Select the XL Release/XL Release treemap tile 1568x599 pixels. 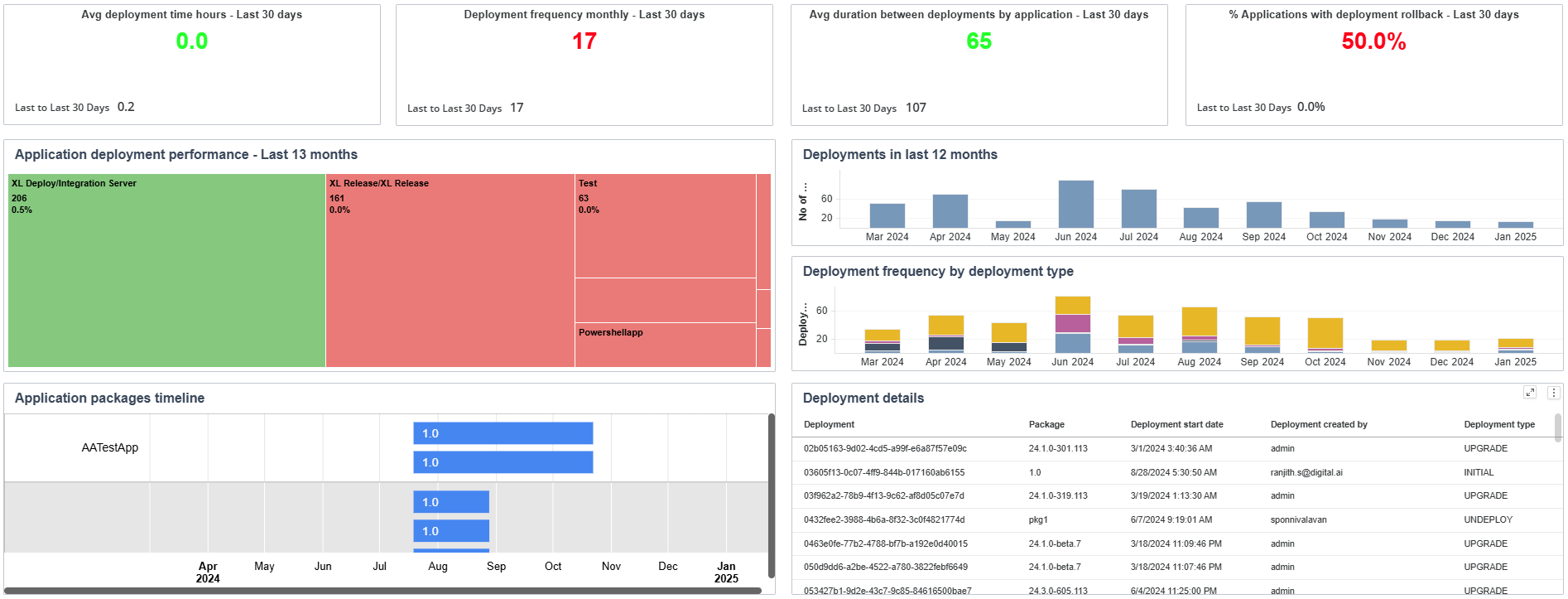coord(450,270)
